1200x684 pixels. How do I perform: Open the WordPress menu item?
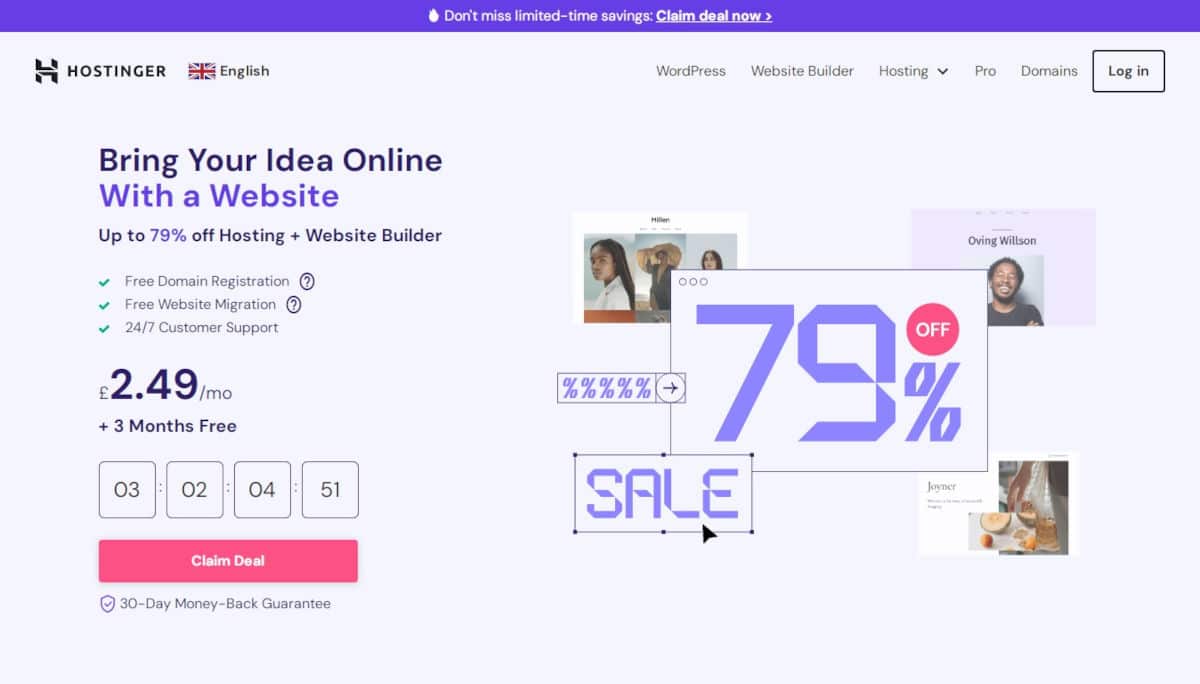click(691, 71)
